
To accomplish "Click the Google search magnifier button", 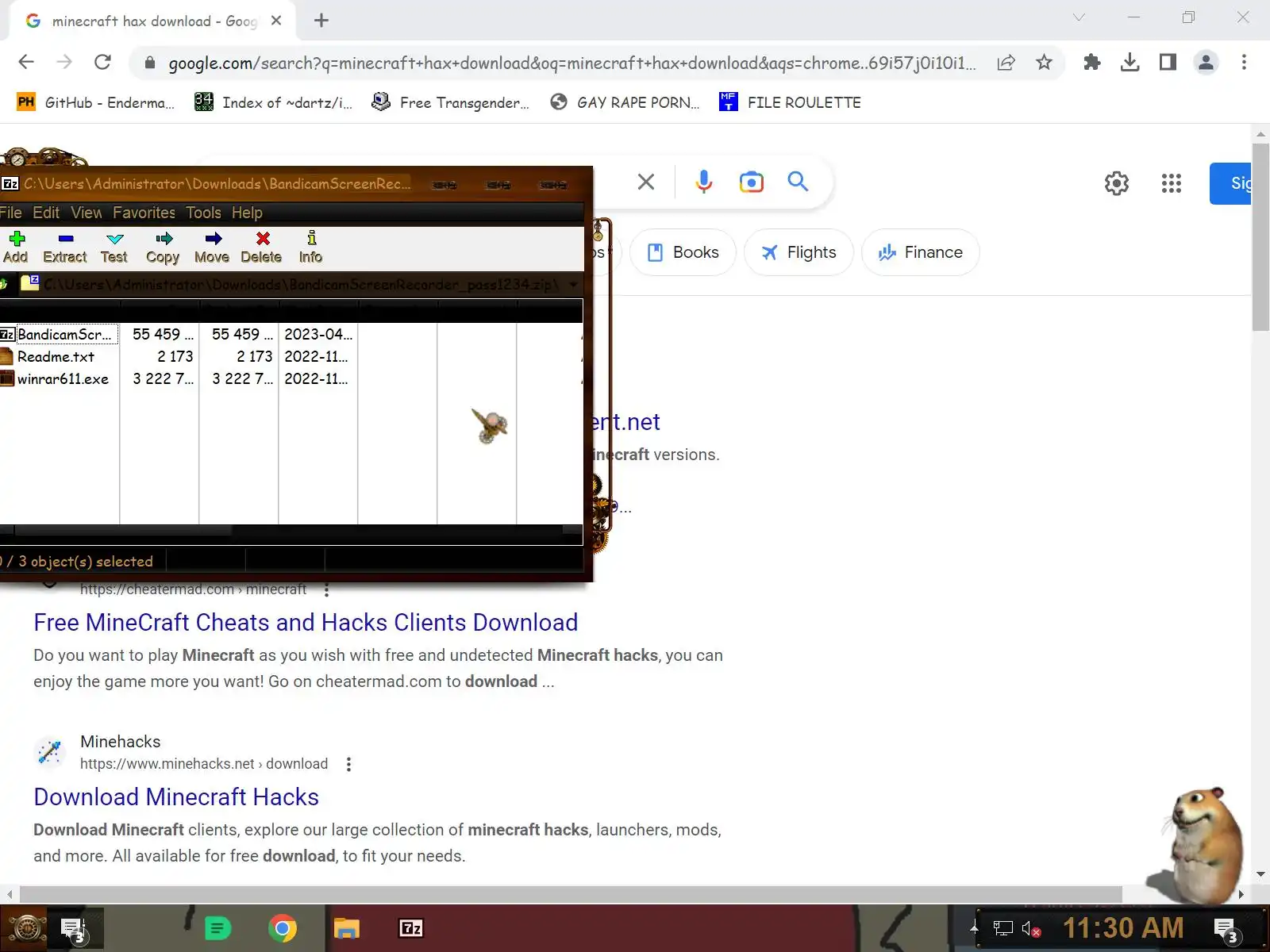I will [x=799, y=182].
